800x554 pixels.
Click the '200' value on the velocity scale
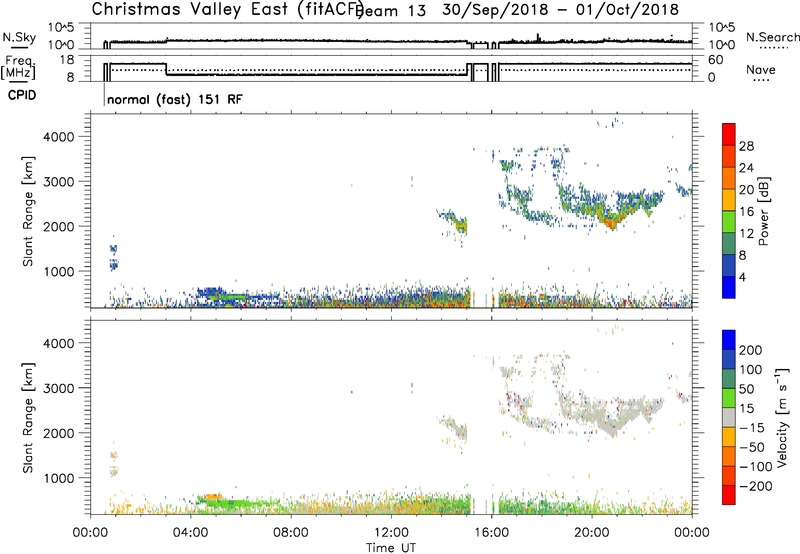751,350
